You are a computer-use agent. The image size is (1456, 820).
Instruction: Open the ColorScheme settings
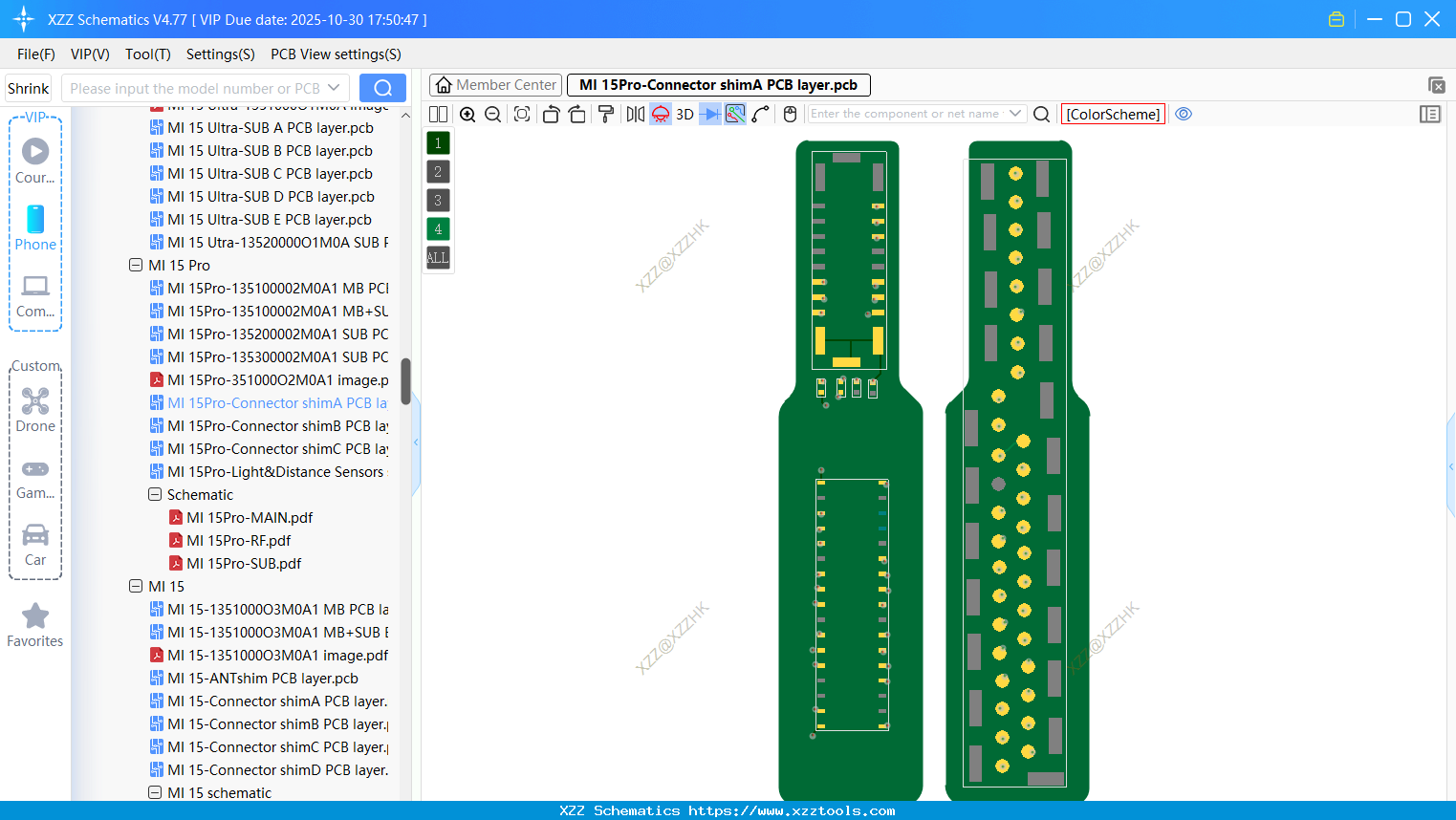click(1113, 114)
